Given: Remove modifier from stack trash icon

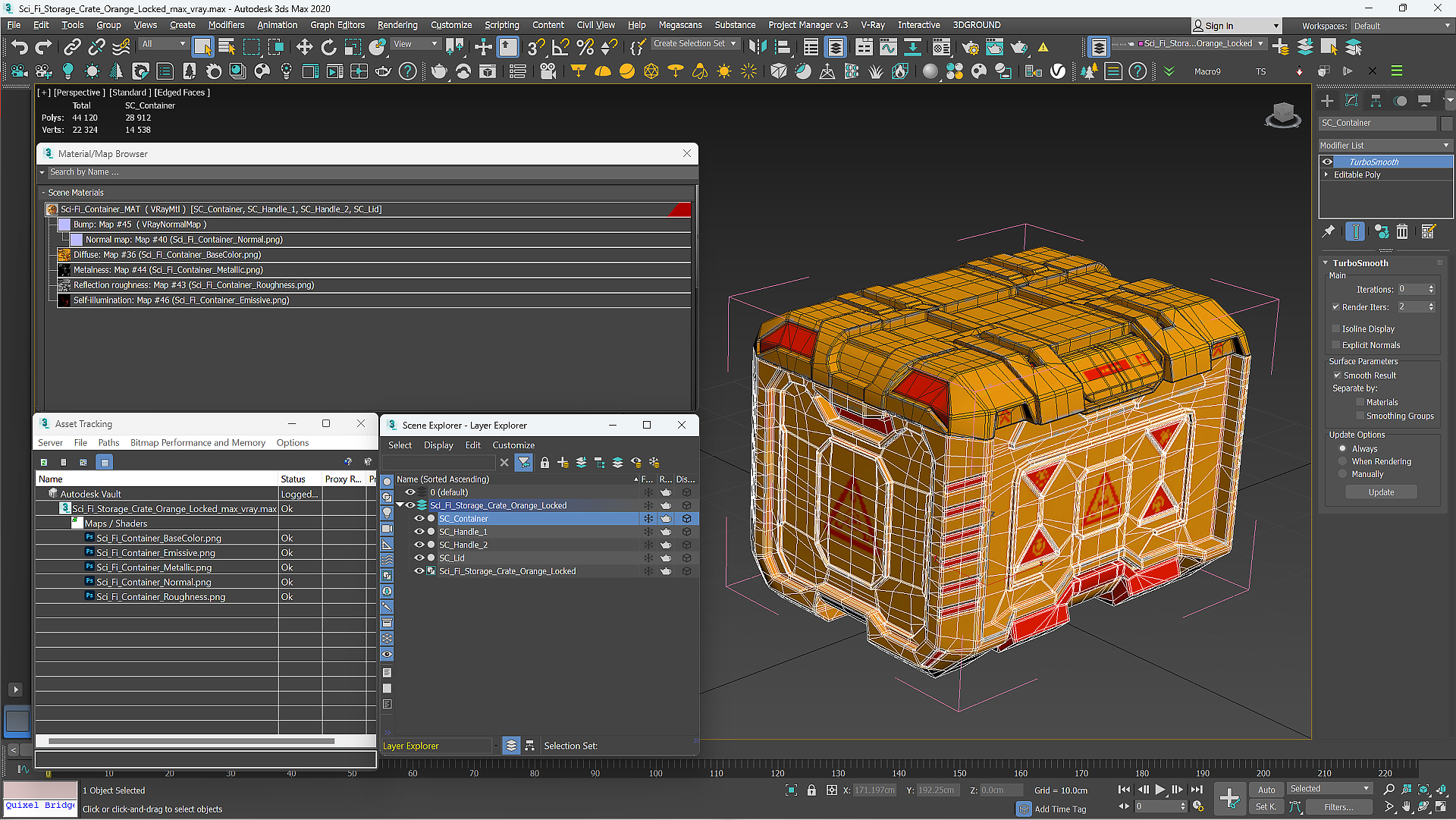Looking at the screenshot, I should click(x=1402, y=231).
